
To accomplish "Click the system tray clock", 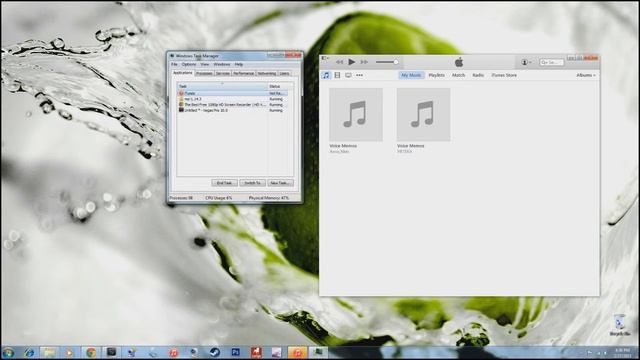I will click(622, 353).
